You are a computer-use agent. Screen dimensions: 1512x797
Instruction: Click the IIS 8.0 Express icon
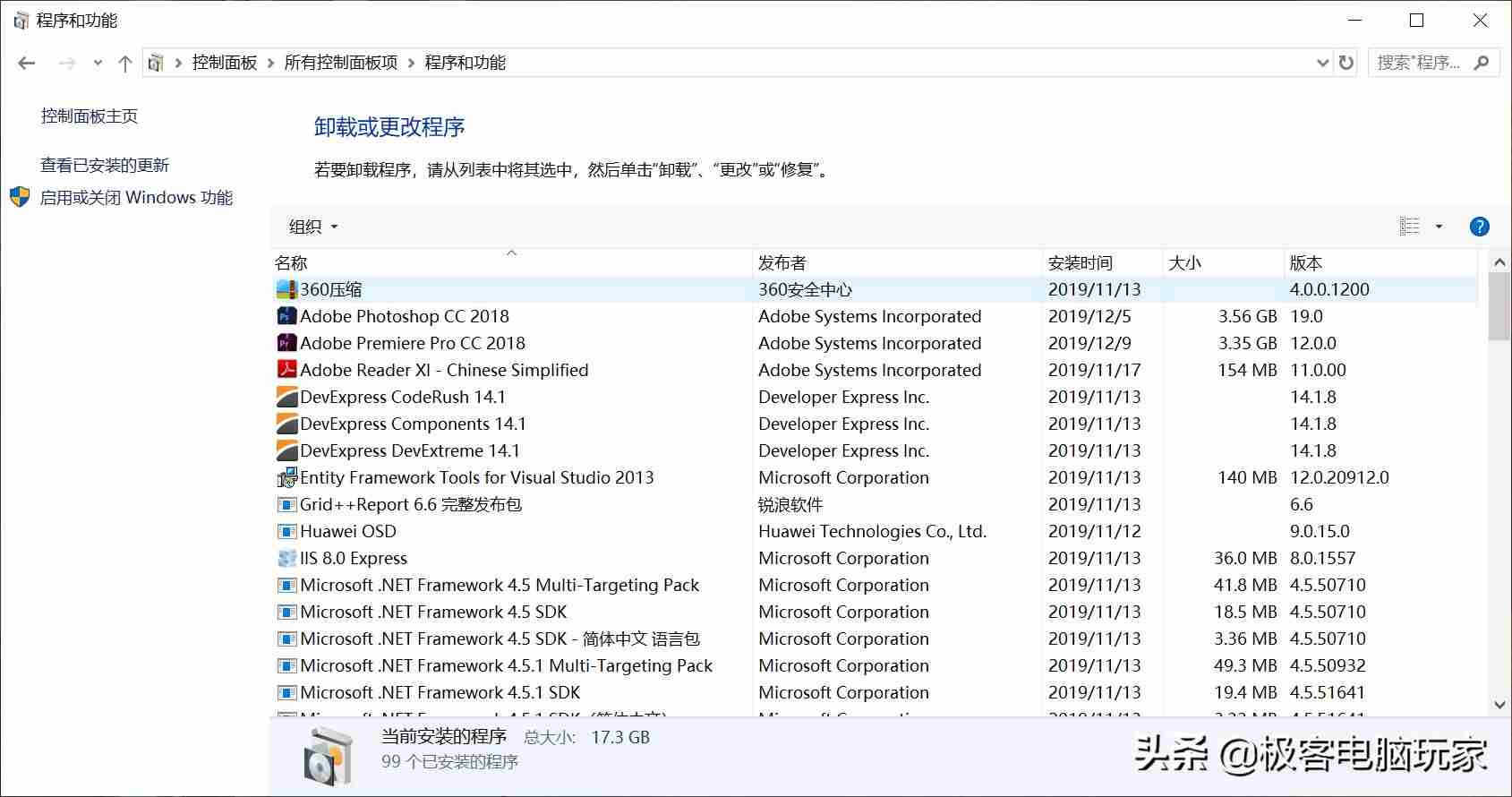286,558
